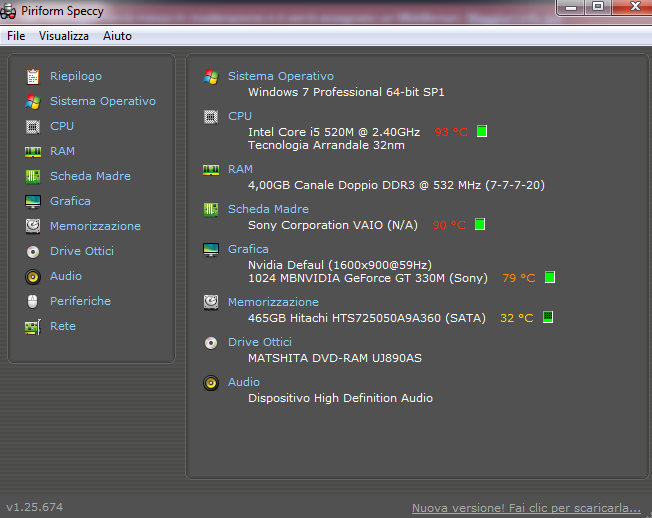This screenshot has height=518, width=652.
Task: Select CPU section in the sidebar
Action: click(x=62, y=126)
